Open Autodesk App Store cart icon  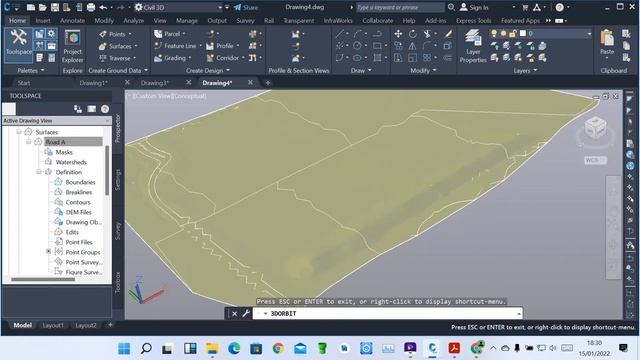coord(525,7)
